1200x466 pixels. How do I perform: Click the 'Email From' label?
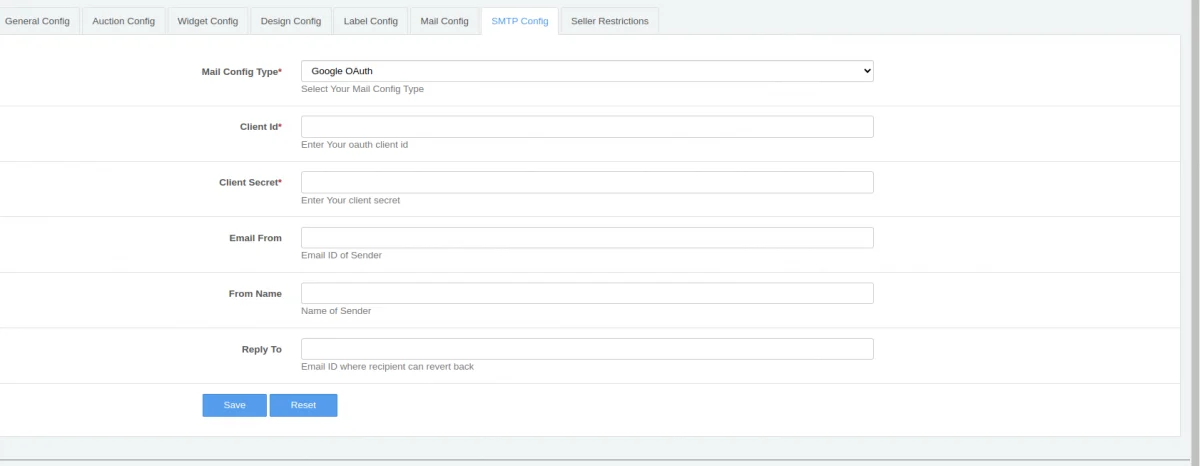click(255, 238)
